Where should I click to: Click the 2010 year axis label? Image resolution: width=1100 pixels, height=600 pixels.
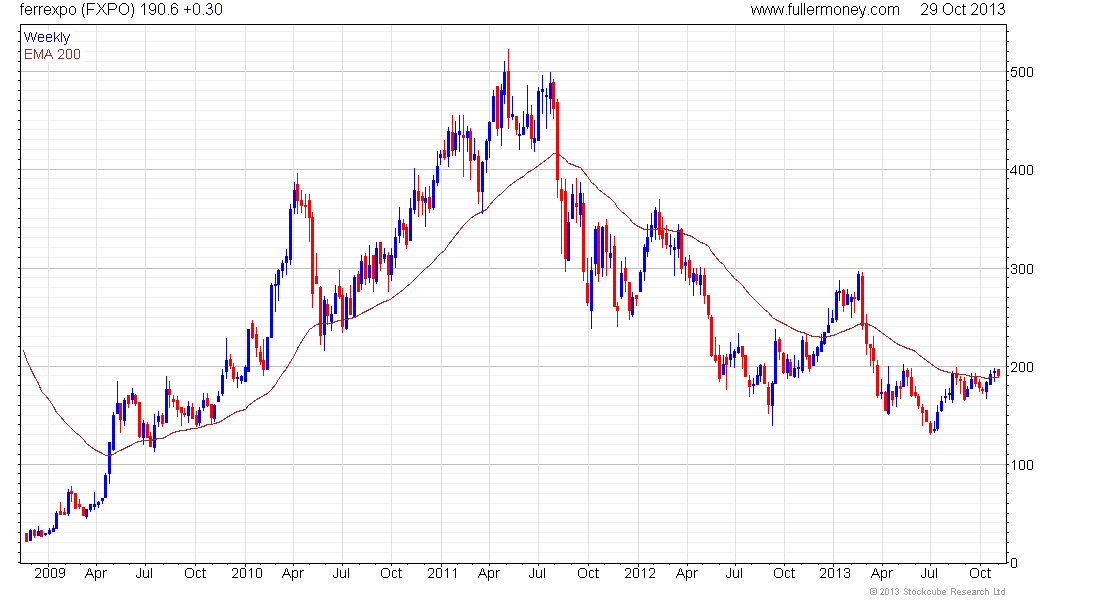point(247,573)
